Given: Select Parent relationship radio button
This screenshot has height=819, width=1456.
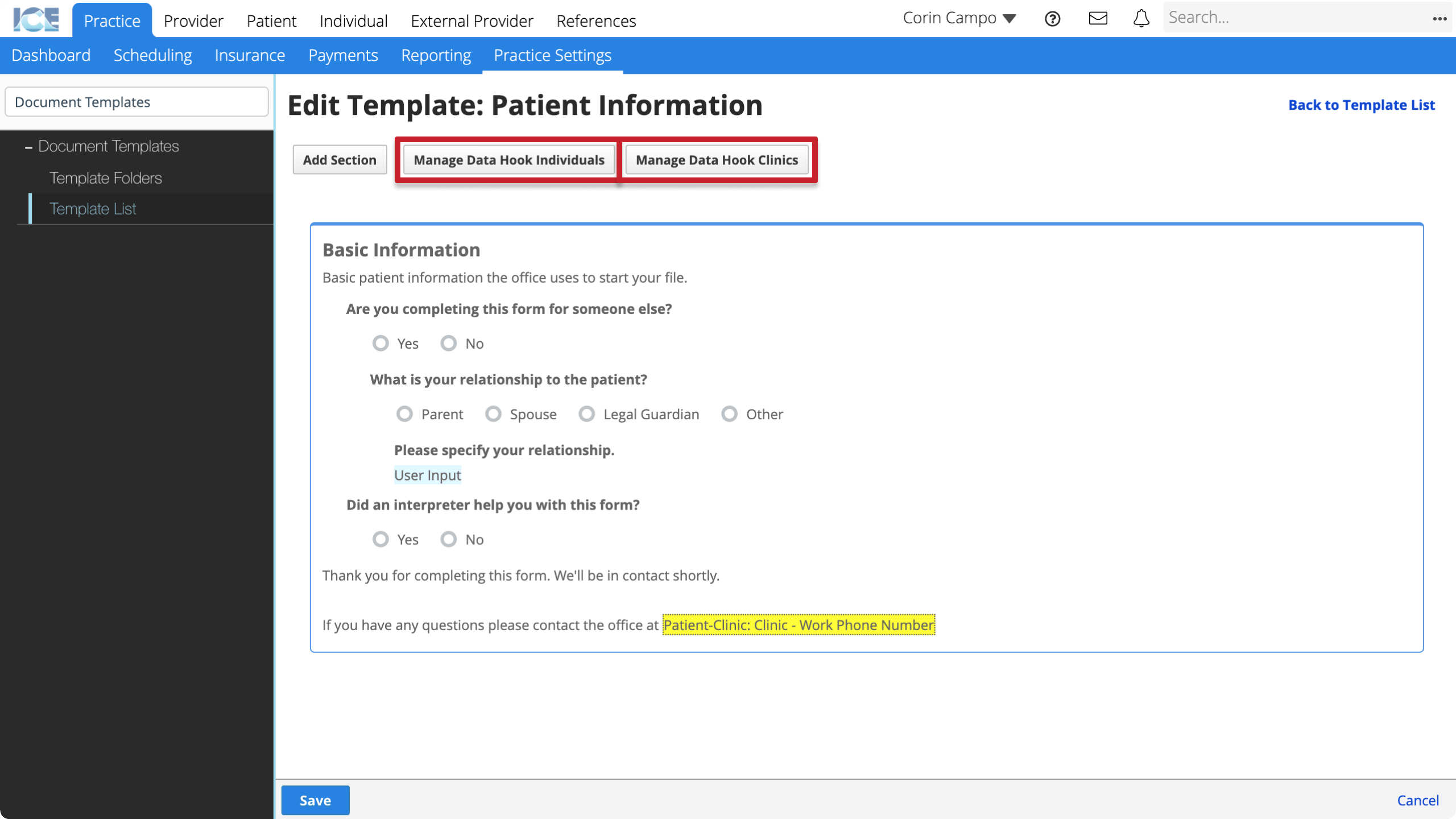Looking at the screenshot, I should tap(404, 413).
